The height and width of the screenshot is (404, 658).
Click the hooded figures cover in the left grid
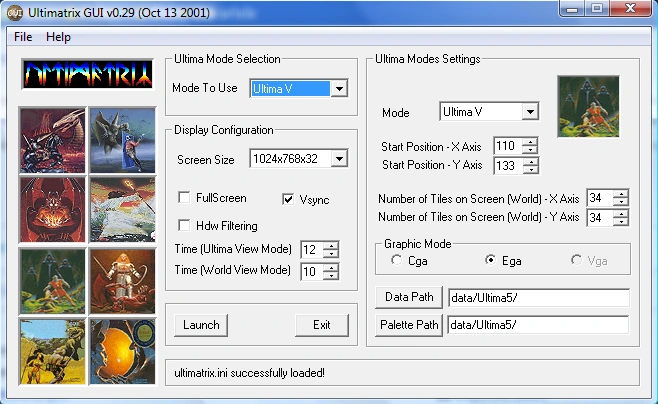[x=52, y=281]
